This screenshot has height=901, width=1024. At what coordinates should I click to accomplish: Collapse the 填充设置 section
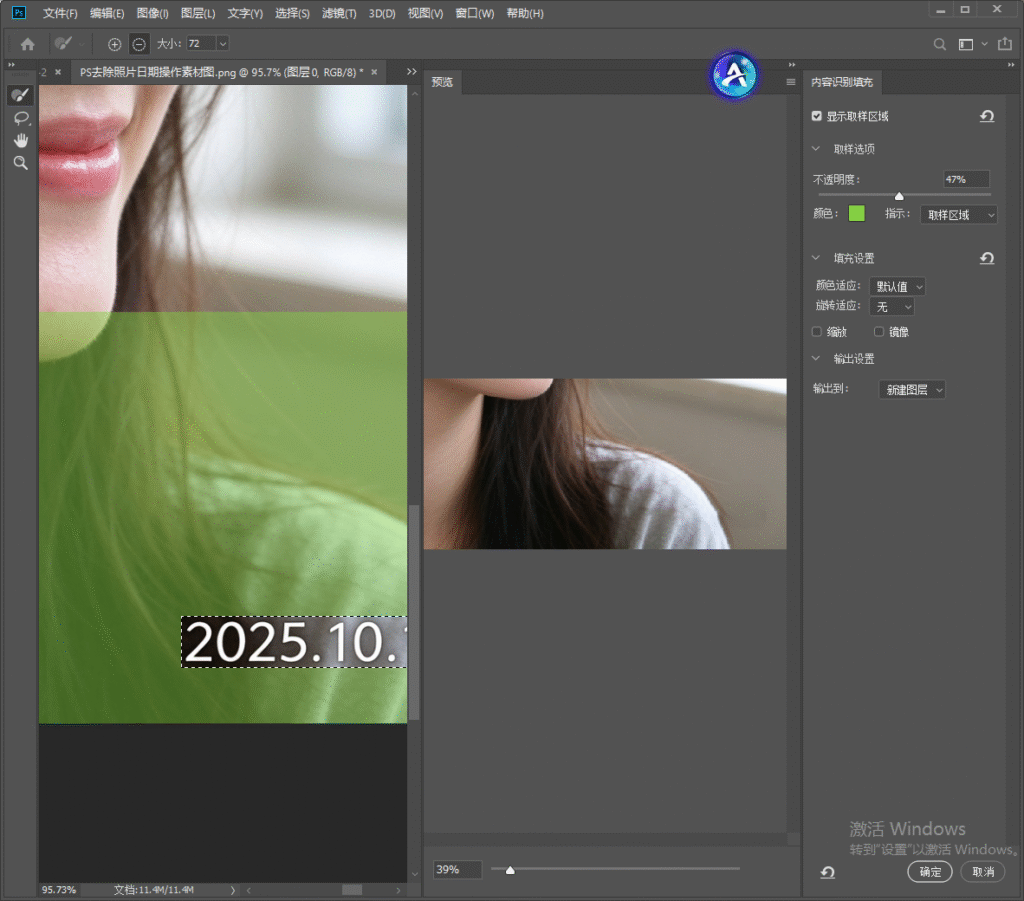tap(816, 258)
